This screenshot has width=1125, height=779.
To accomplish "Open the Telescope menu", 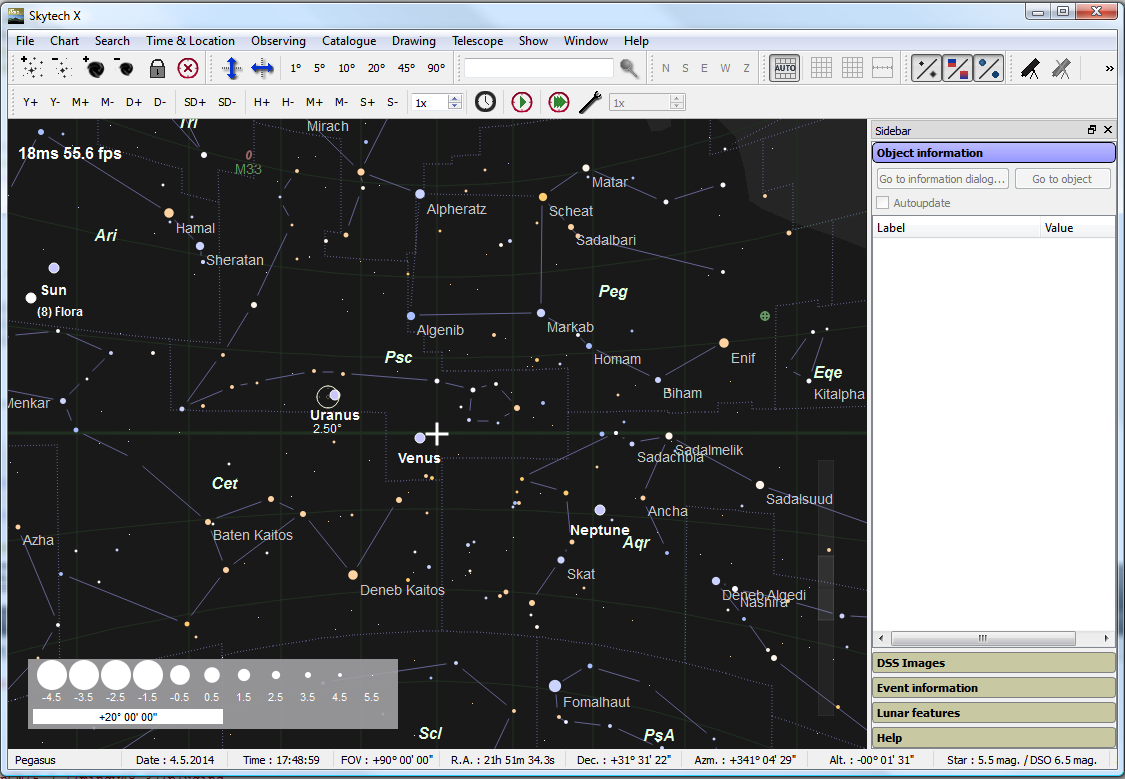I will tap(477, 41).
